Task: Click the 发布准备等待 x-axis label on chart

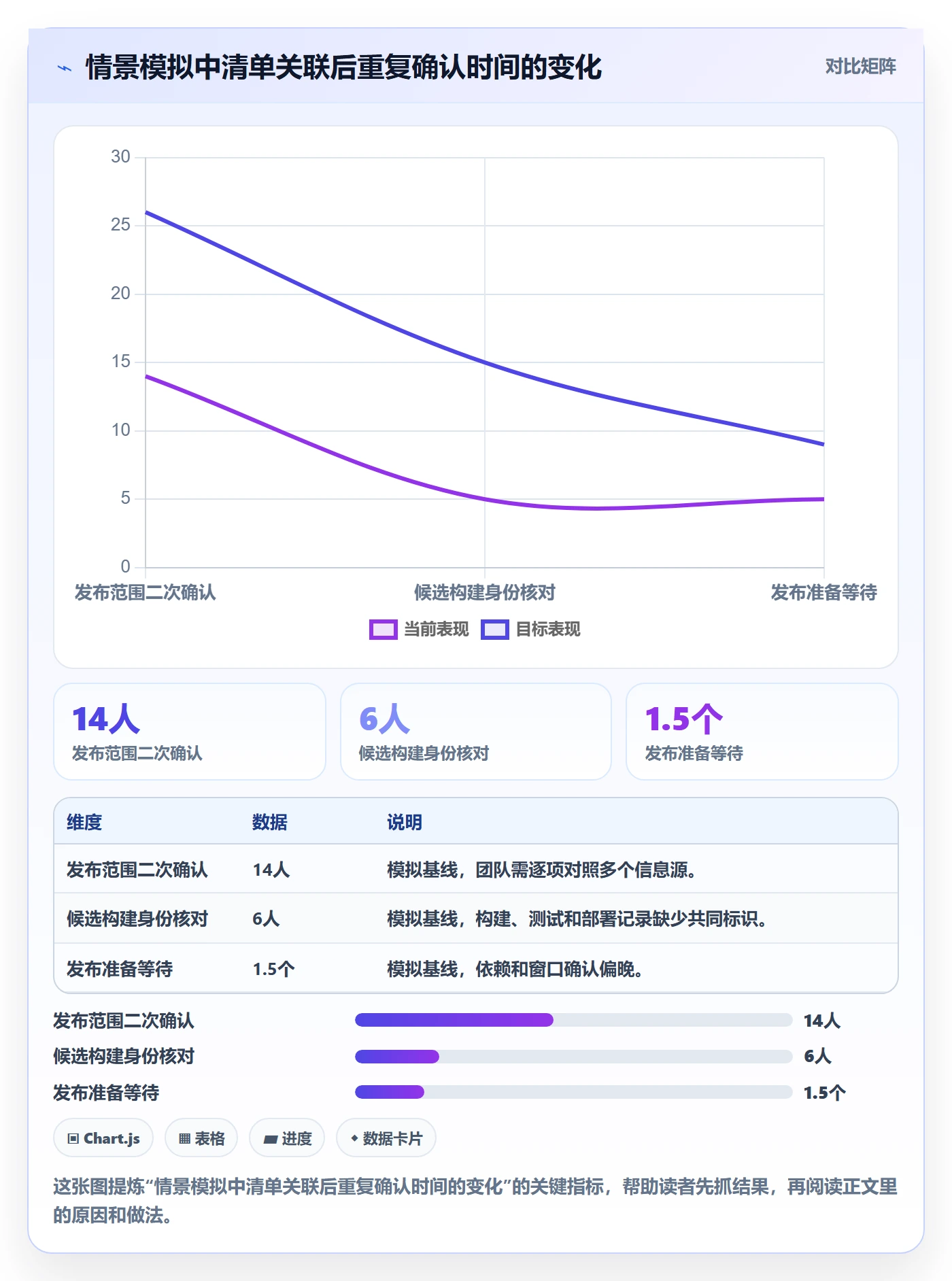Action: (x=823, y=592)
